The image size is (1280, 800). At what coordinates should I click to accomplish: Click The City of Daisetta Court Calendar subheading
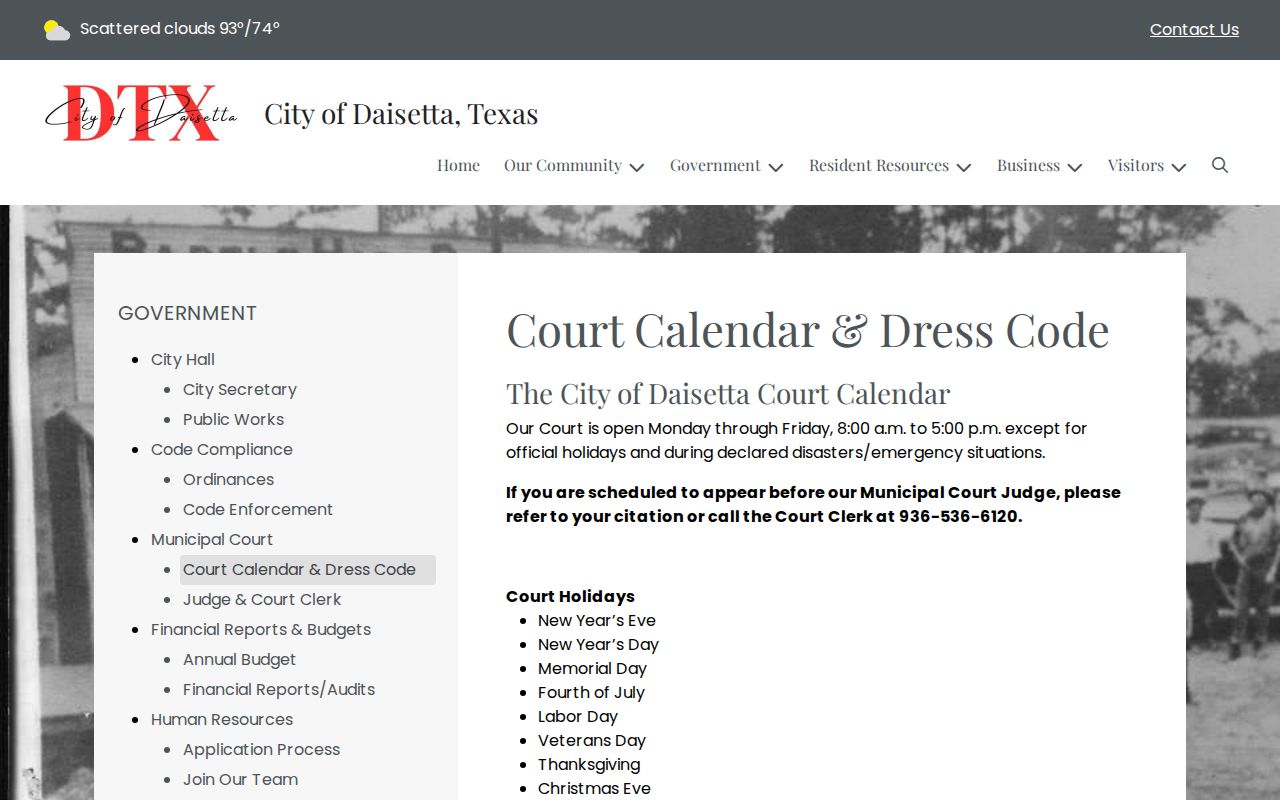click(x=728, y=393)
